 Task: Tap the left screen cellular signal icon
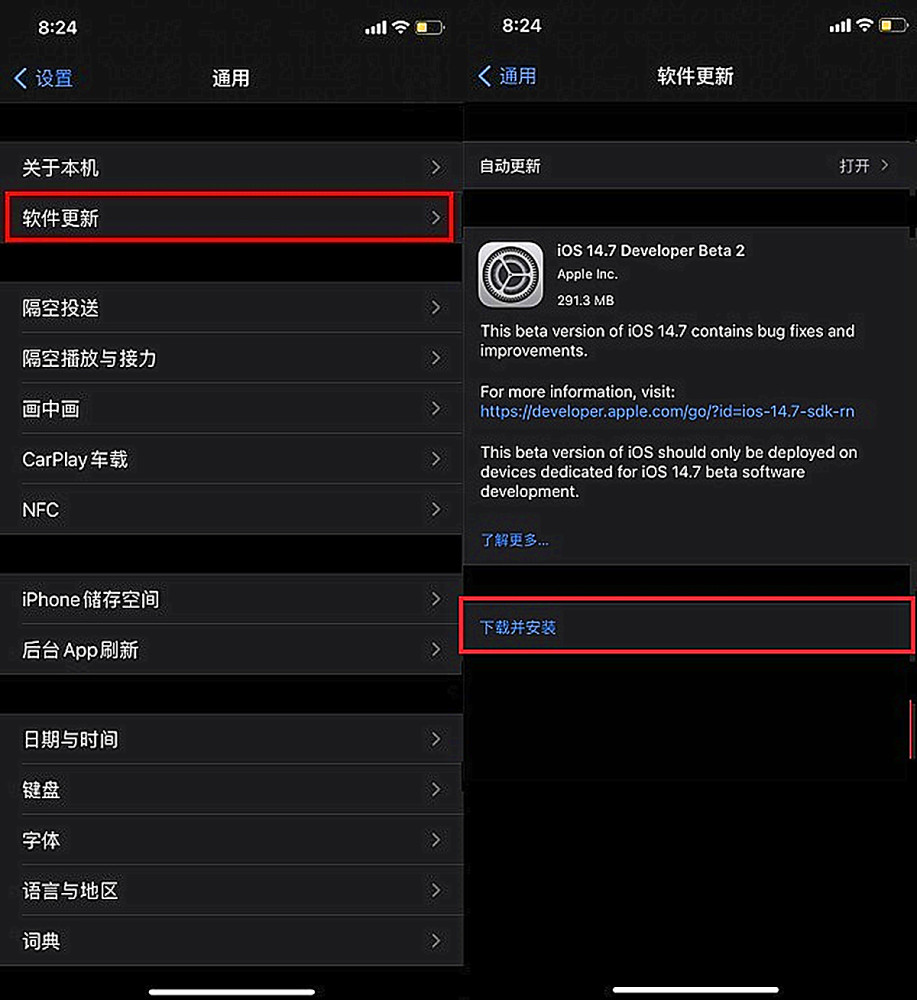pos(376,28)
